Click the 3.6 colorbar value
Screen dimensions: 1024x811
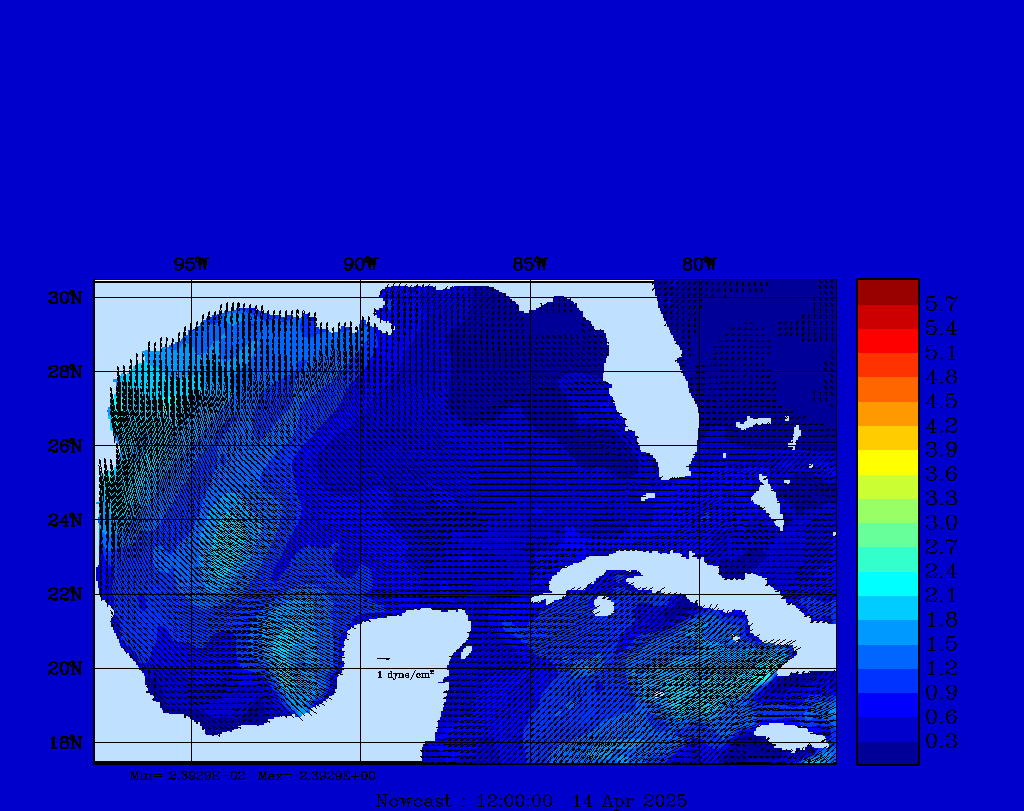pyautogui.click(x=941, y=474)
